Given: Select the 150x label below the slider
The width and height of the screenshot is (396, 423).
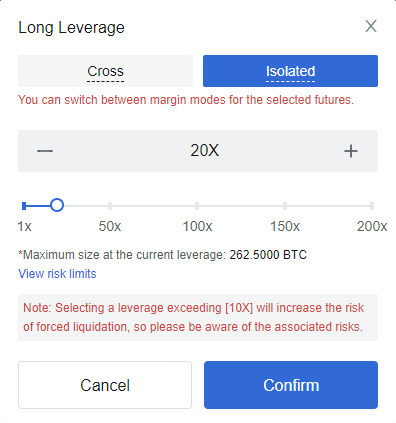Looking at the screenshot, I should click(285, 227).
